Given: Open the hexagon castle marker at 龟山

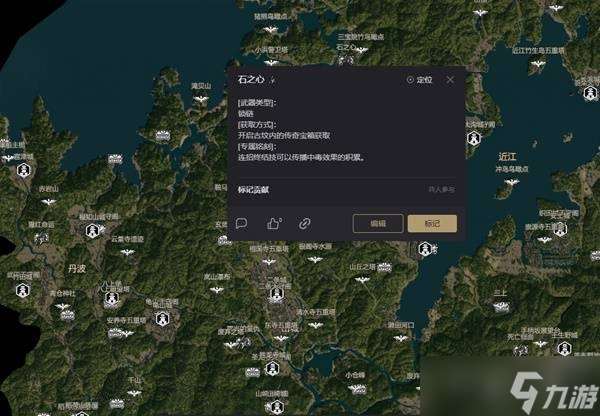Looking at the screenshot, I should 162,318.
